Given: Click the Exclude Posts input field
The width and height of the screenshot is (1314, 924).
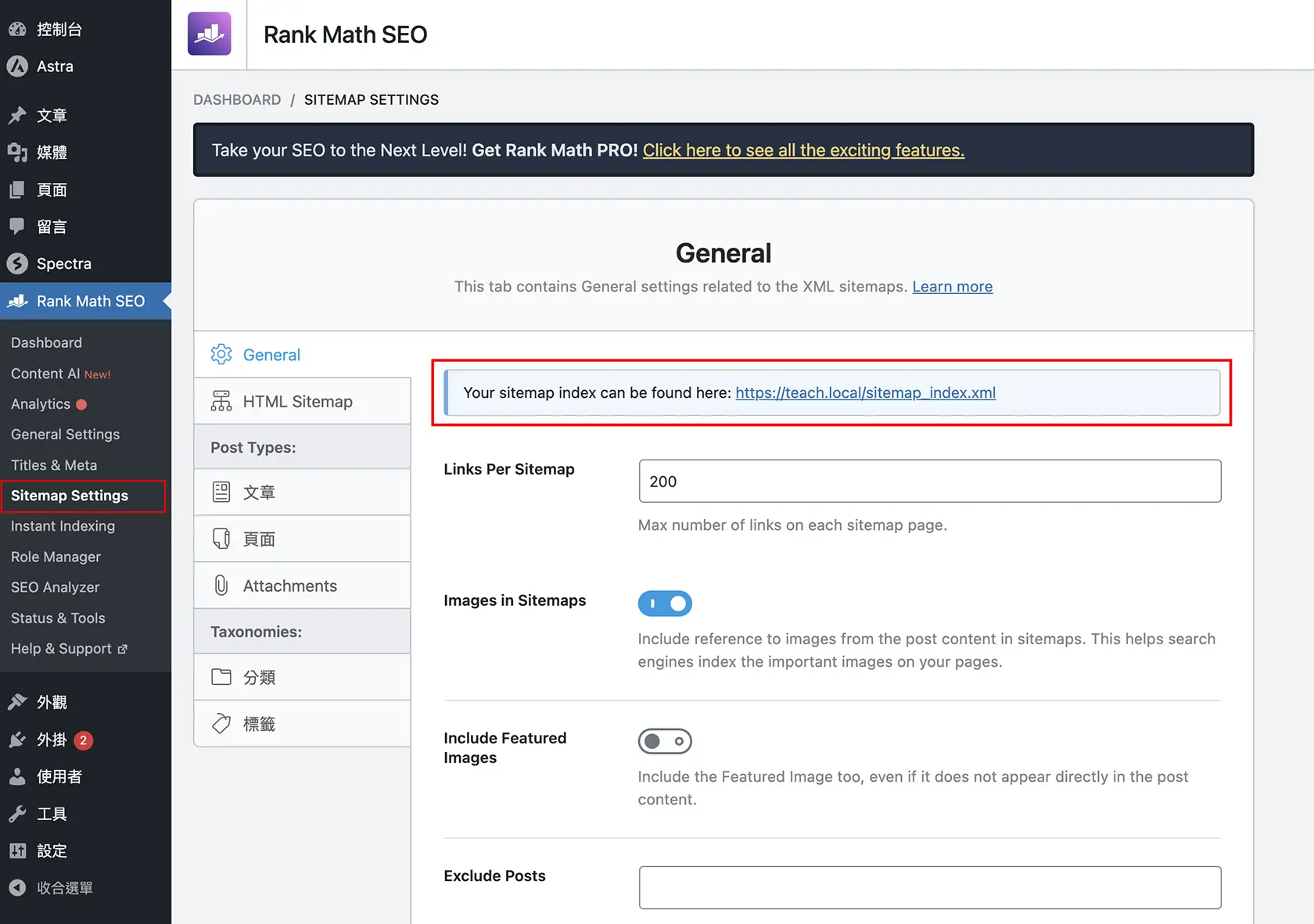Looking at the screenshot, I should pyautogui.click(x=930, y=887).
